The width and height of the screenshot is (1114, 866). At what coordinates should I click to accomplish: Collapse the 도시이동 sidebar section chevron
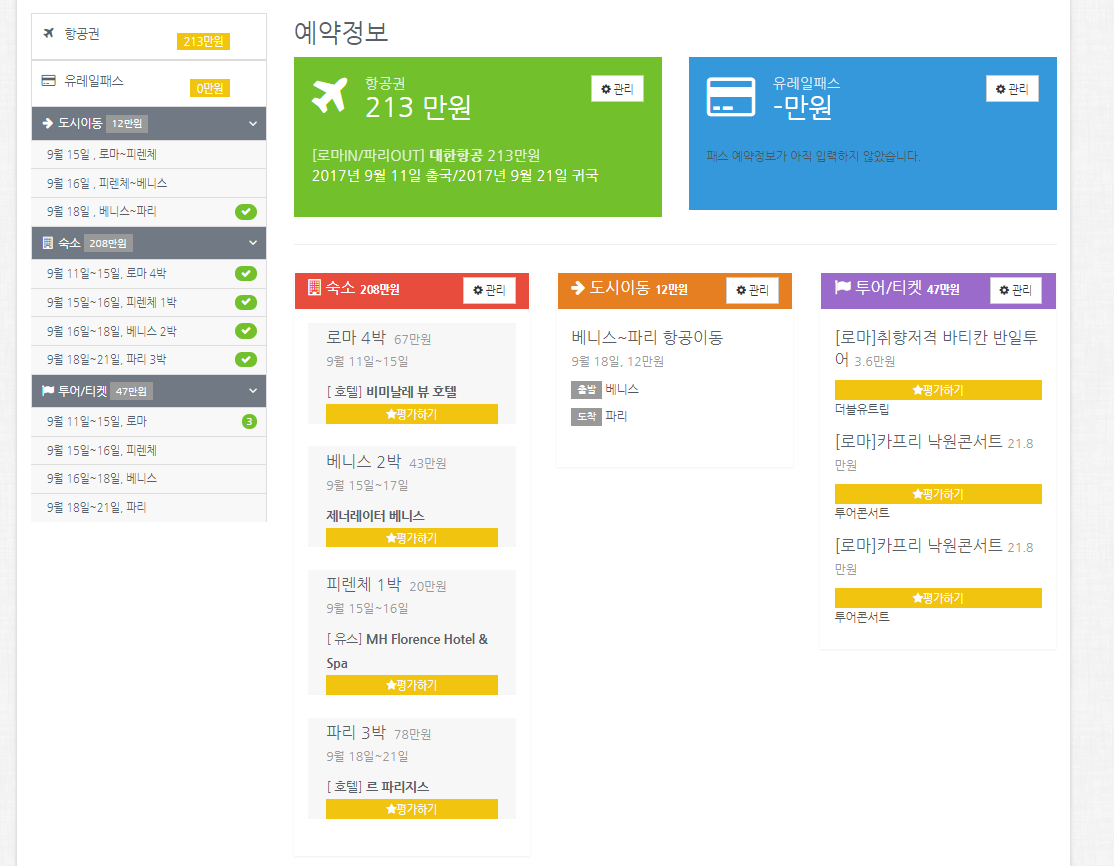point(253,124)
